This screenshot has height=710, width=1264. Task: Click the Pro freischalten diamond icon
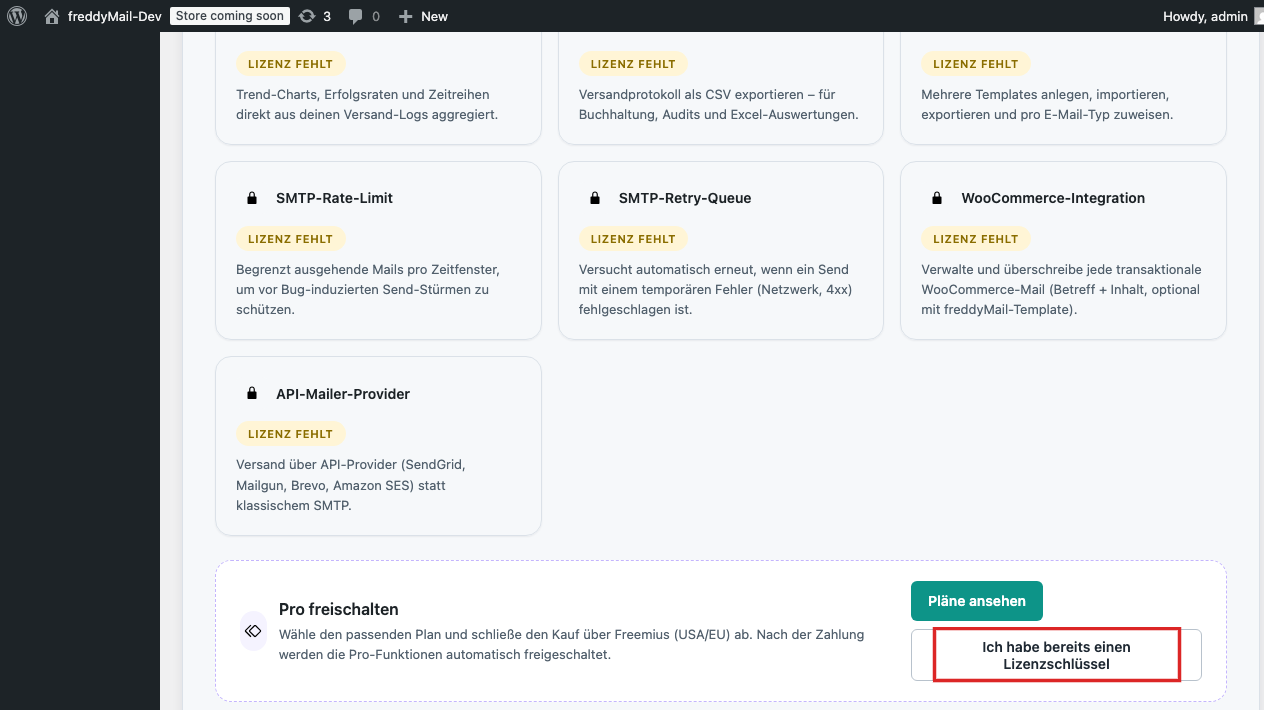tap(253, 631)
